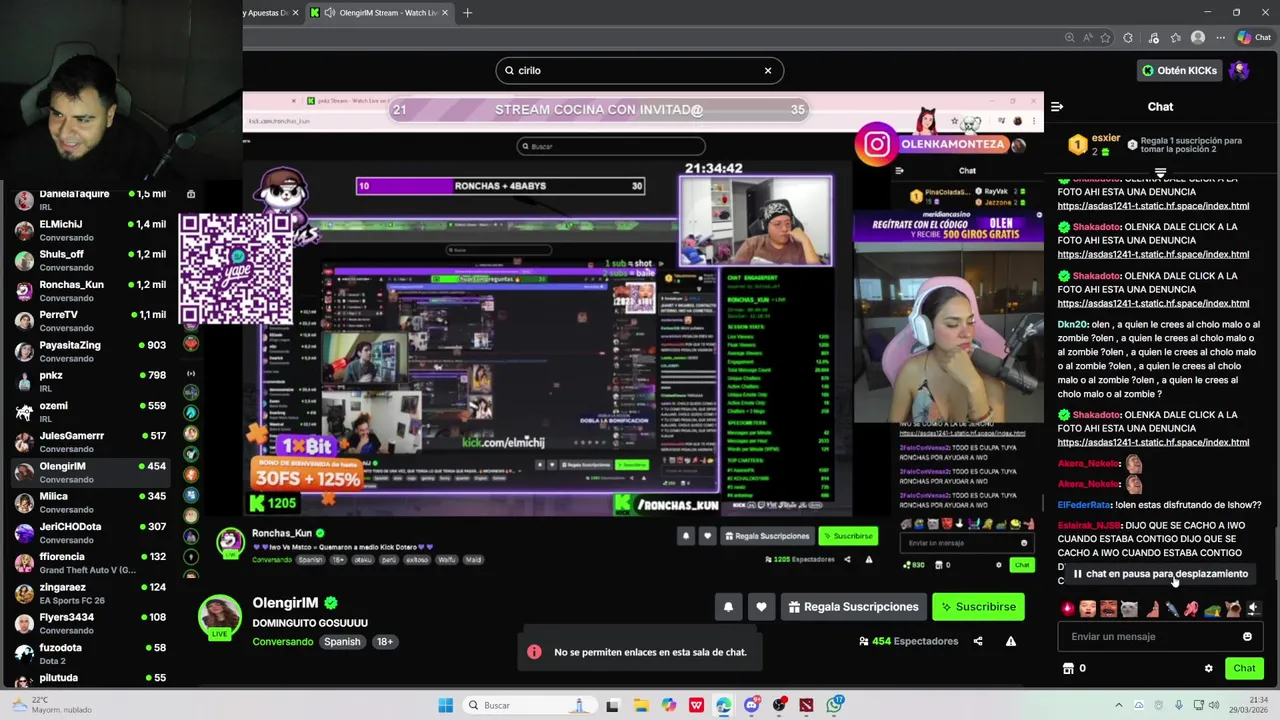Select the grey cat emote
The width and height of the screenshot is (1280, 720).
pos(1129,608)
